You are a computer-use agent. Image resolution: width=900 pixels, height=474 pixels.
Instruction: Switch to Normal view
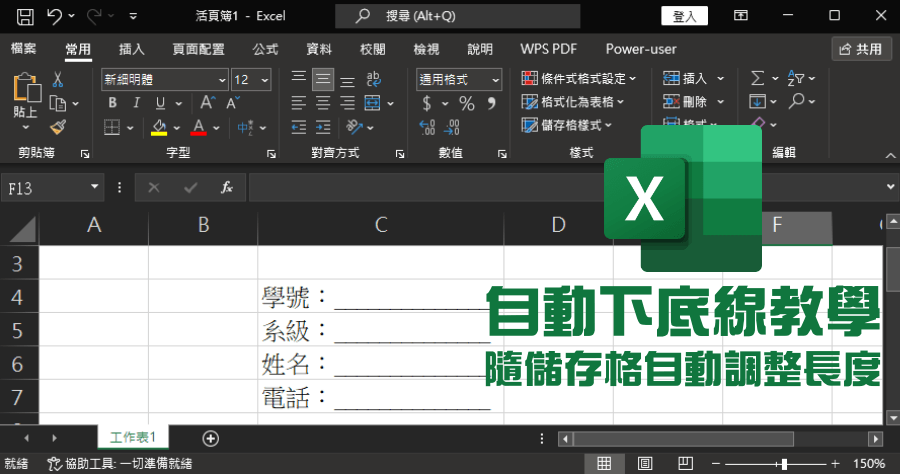(604, 463)
